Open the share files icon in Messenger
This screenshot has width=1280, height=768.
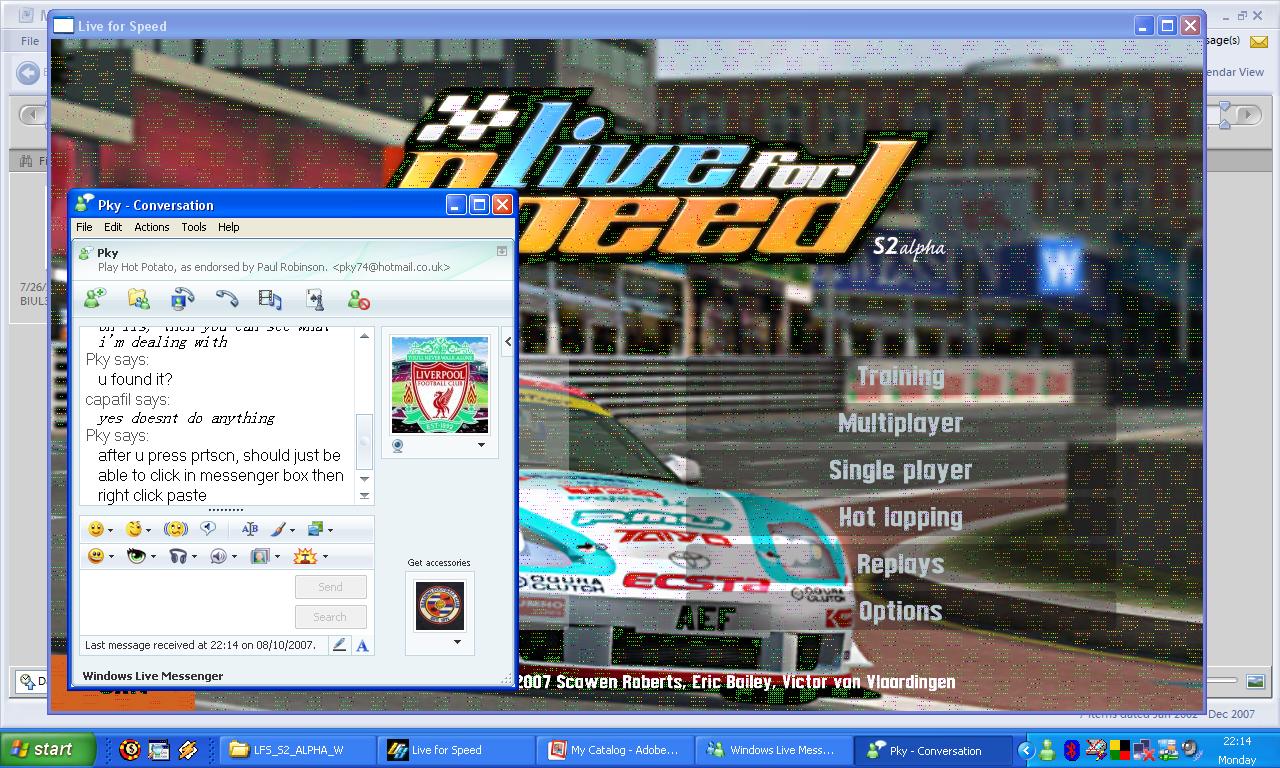point(139,298)
